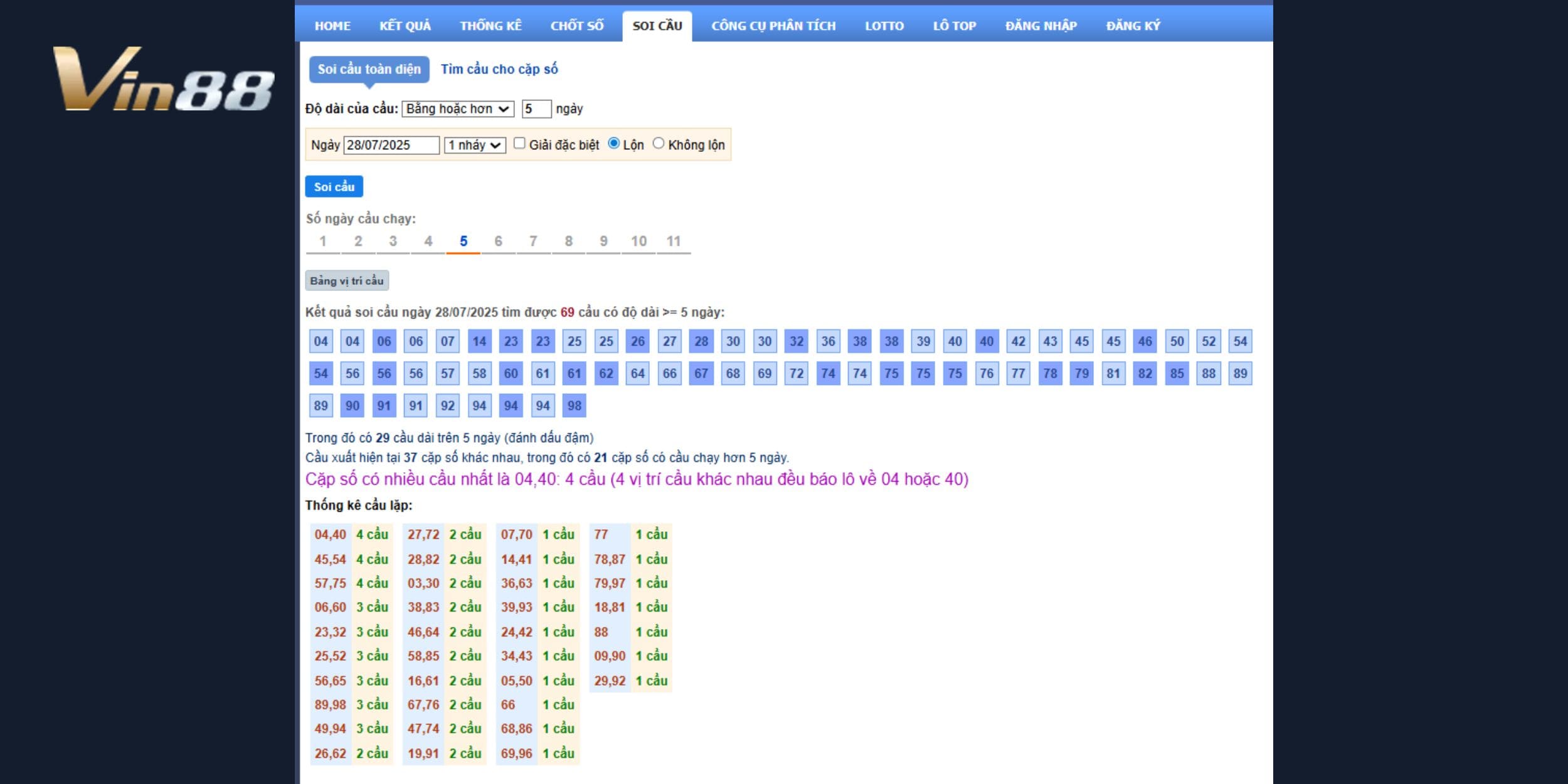Open the KẾT QUẢ menu
Image resolution: width=1568 pixels, height=784 pixels.
405,26
